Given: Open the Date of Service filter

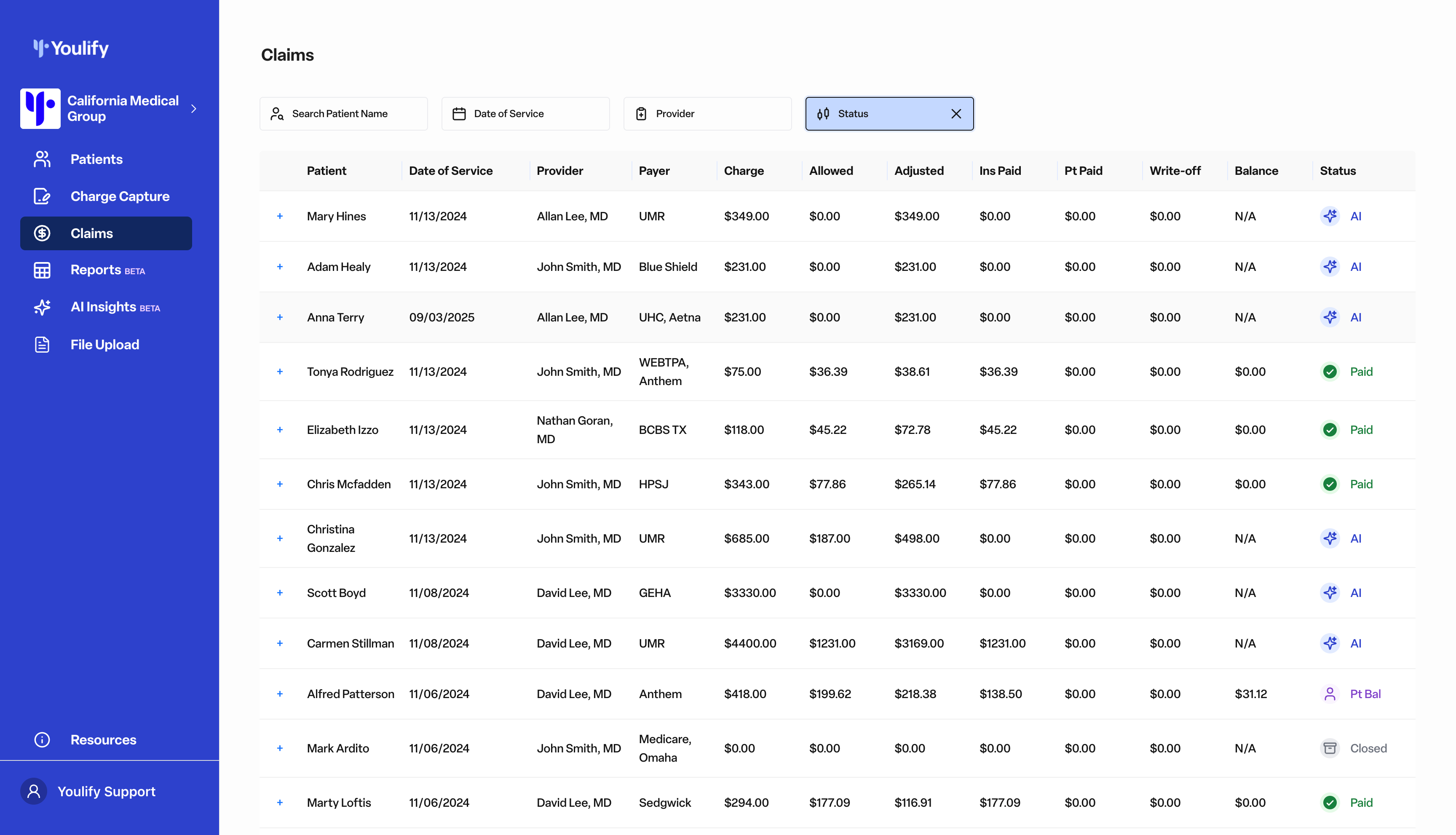Looking at the screenshot, I should [525, 114].
